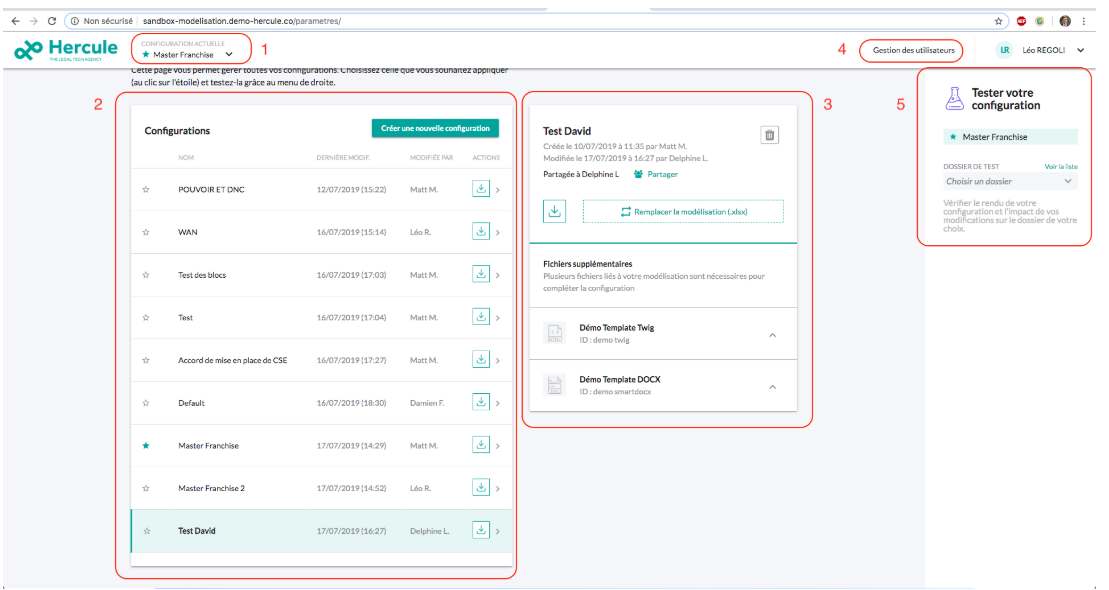This screenshot has width=1109, height=590.
Task: Click the star in the Test row dated 16/07/2019 (17:04)
Action: tap(146, 318)
